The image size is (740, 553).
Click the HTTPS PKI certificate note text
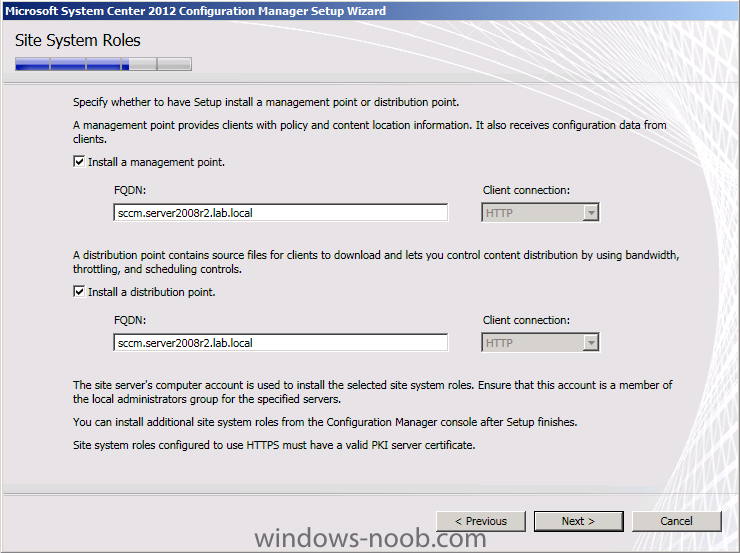pos(274,445)
